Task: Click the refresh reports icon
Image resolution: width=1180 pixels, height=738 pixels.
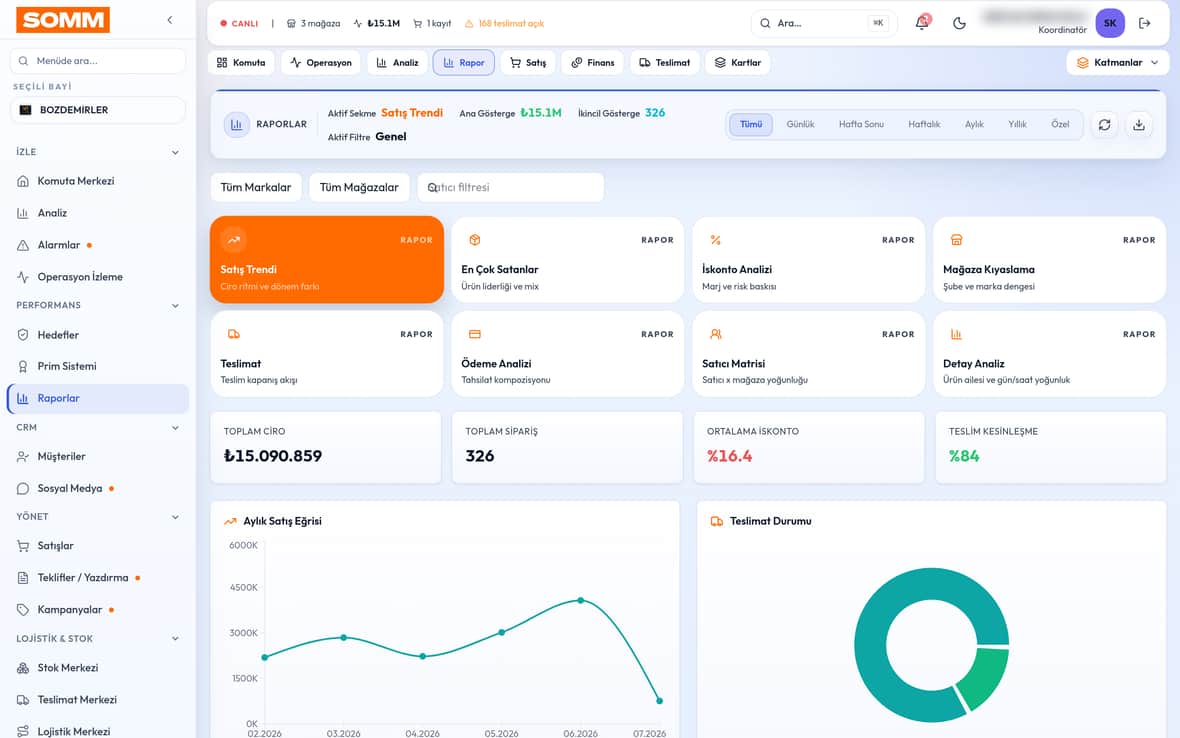Action: 1104,125
